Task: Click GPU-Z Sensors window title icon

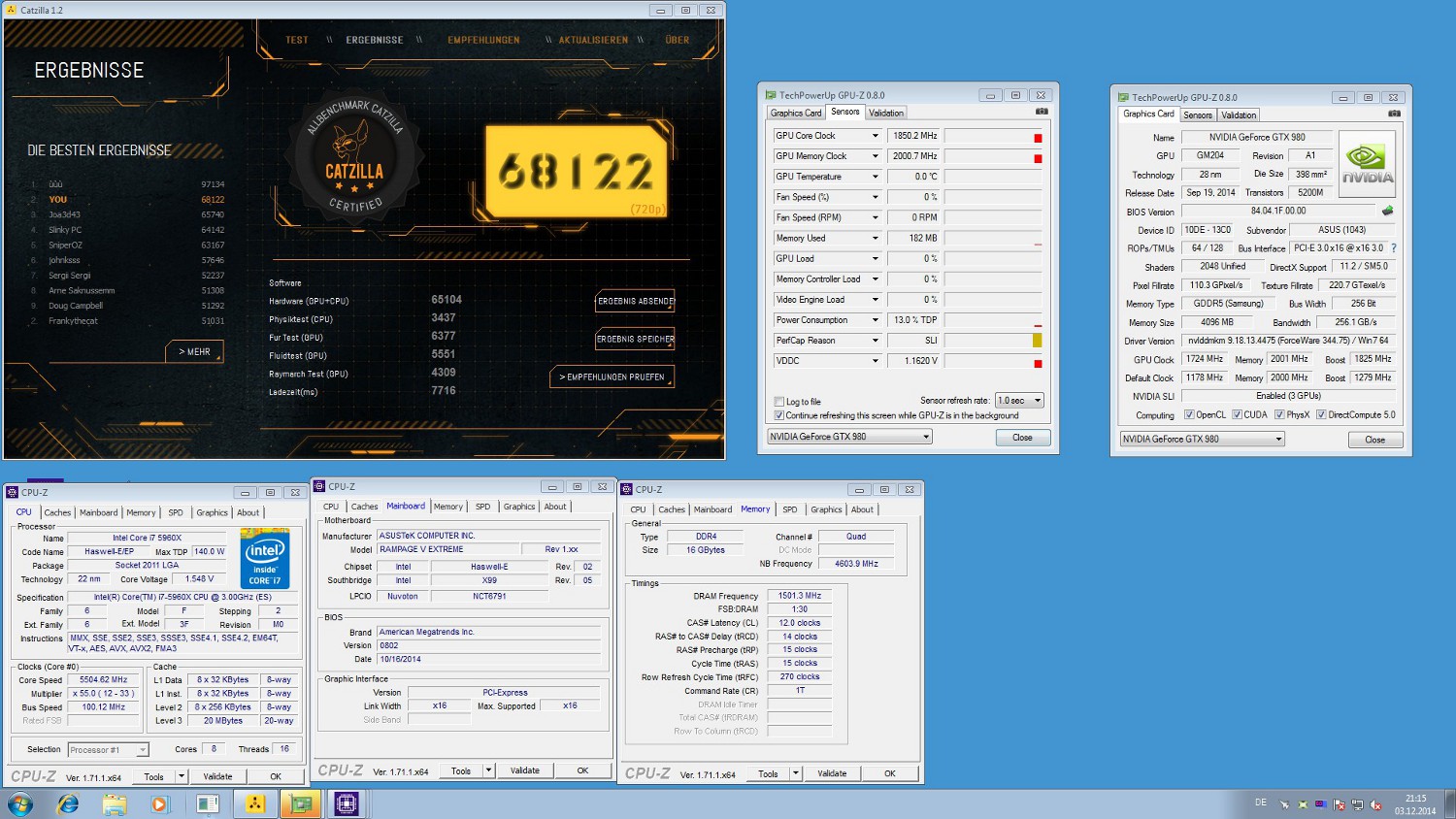Action: point(771,95)
